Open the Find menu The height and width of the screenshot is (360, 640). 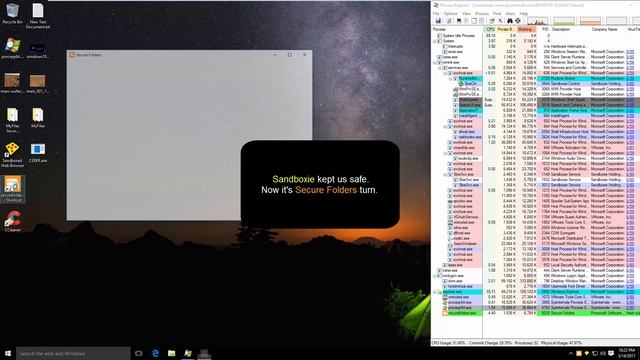pyautogui.click(x=497, y=13)
